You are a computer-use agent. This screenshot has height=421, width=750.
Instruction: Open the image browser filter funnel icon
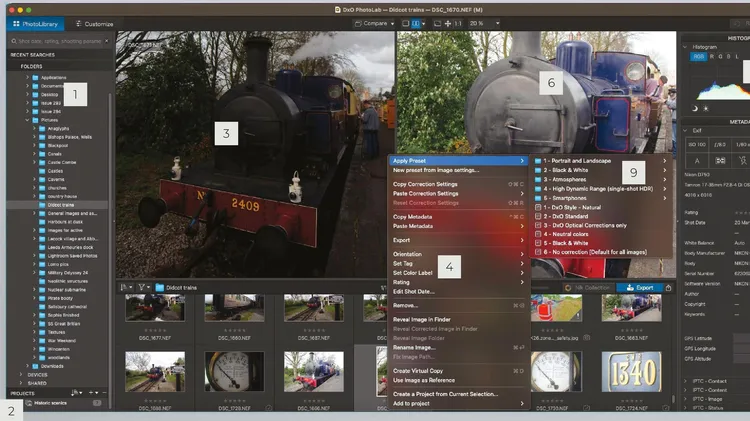tap(143, 288)
